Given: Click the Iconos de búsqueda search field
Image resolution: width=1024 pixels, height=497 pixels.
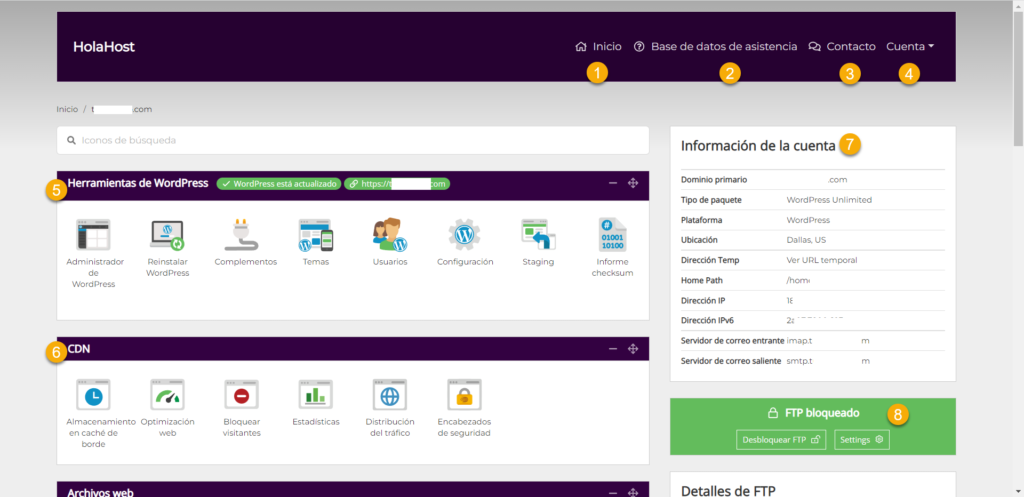Looking at the screenshot, I should [x=353, y=140].
